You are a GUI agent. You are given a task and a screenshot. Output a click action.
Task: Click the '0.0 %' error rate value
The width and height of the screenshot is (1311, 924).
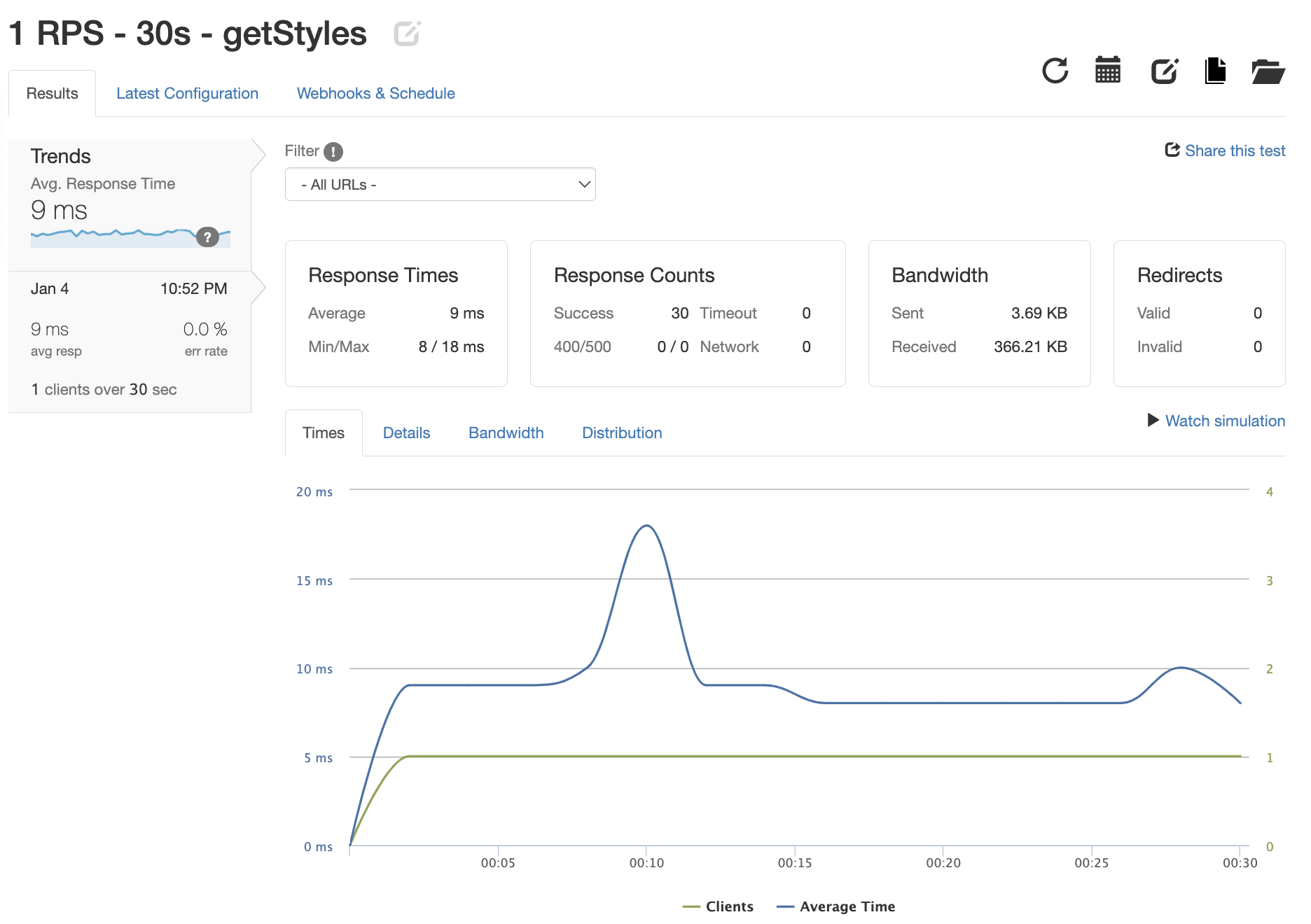[x=205, y=329]
